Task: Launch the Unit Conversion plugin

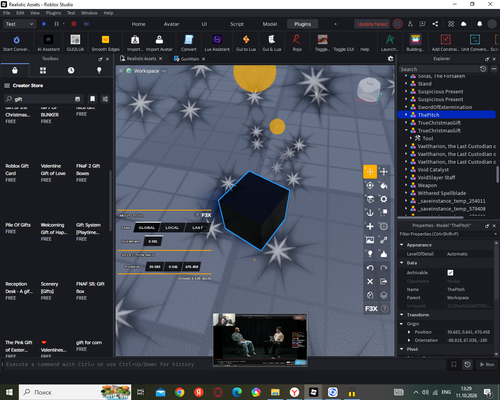Action: [474, 43]
